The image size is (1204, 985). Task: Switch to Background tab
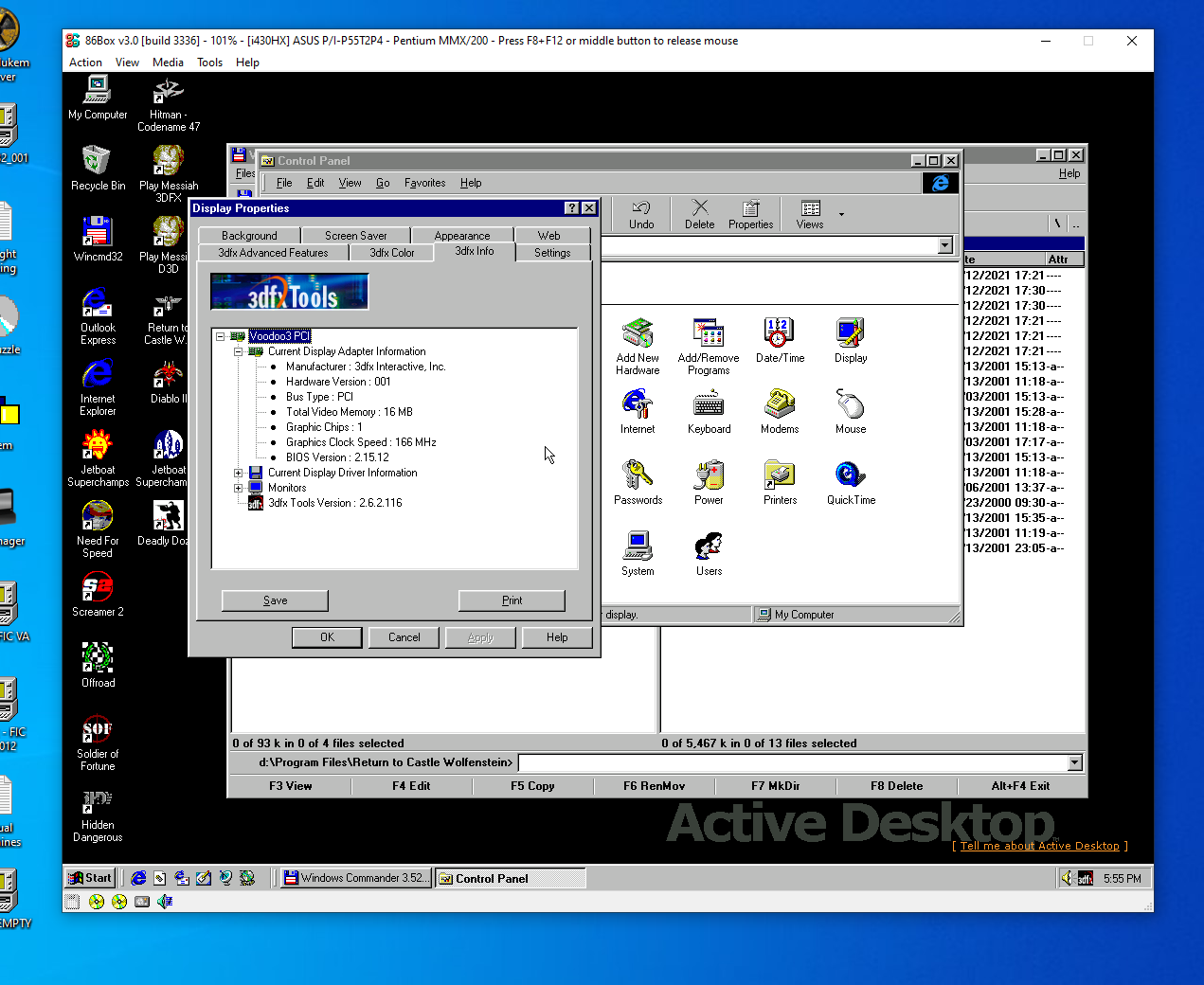point(249,236)
